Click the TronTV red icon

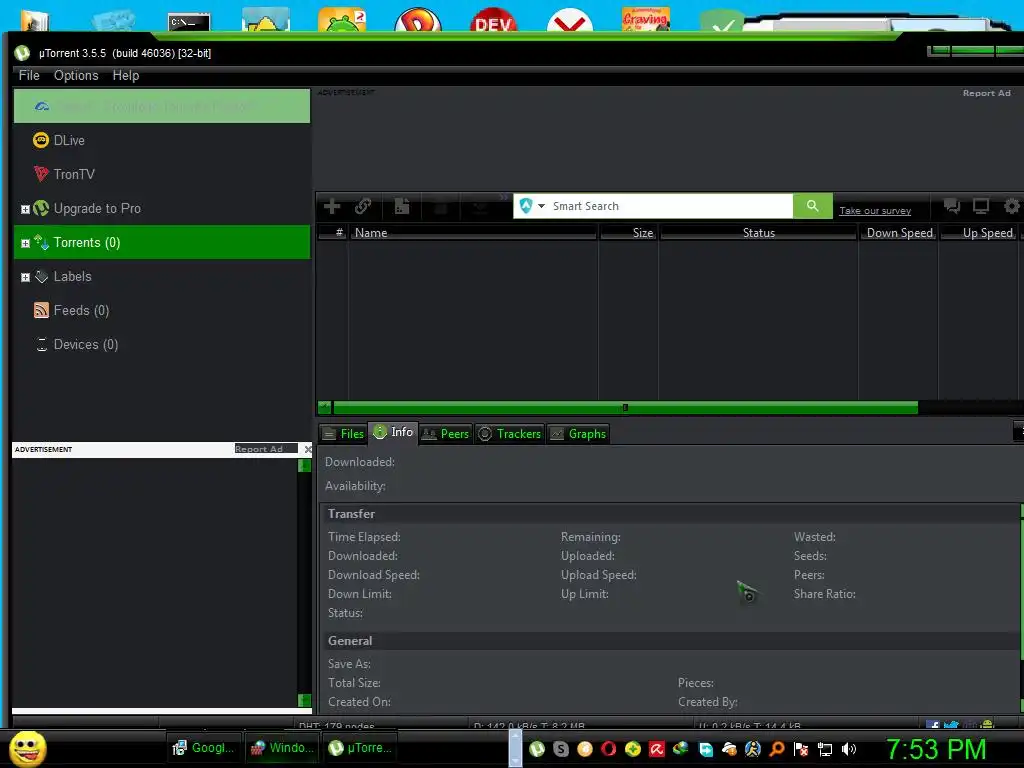41,174
